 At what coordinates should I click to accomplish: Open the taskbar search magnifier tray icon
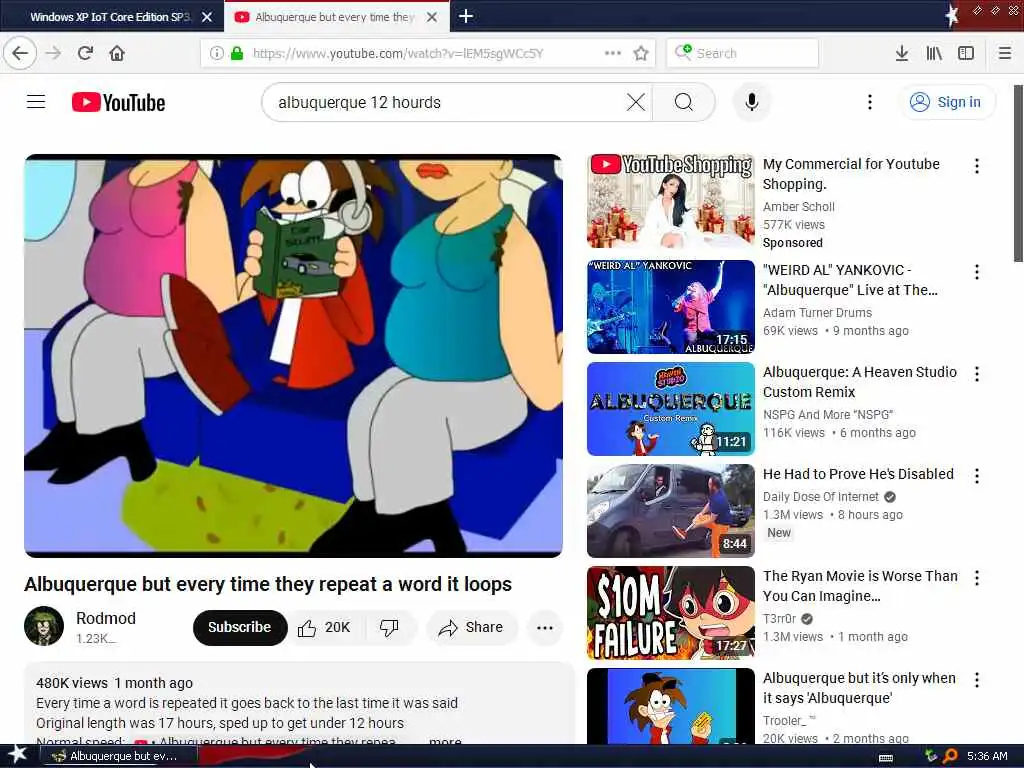(950, 756)
